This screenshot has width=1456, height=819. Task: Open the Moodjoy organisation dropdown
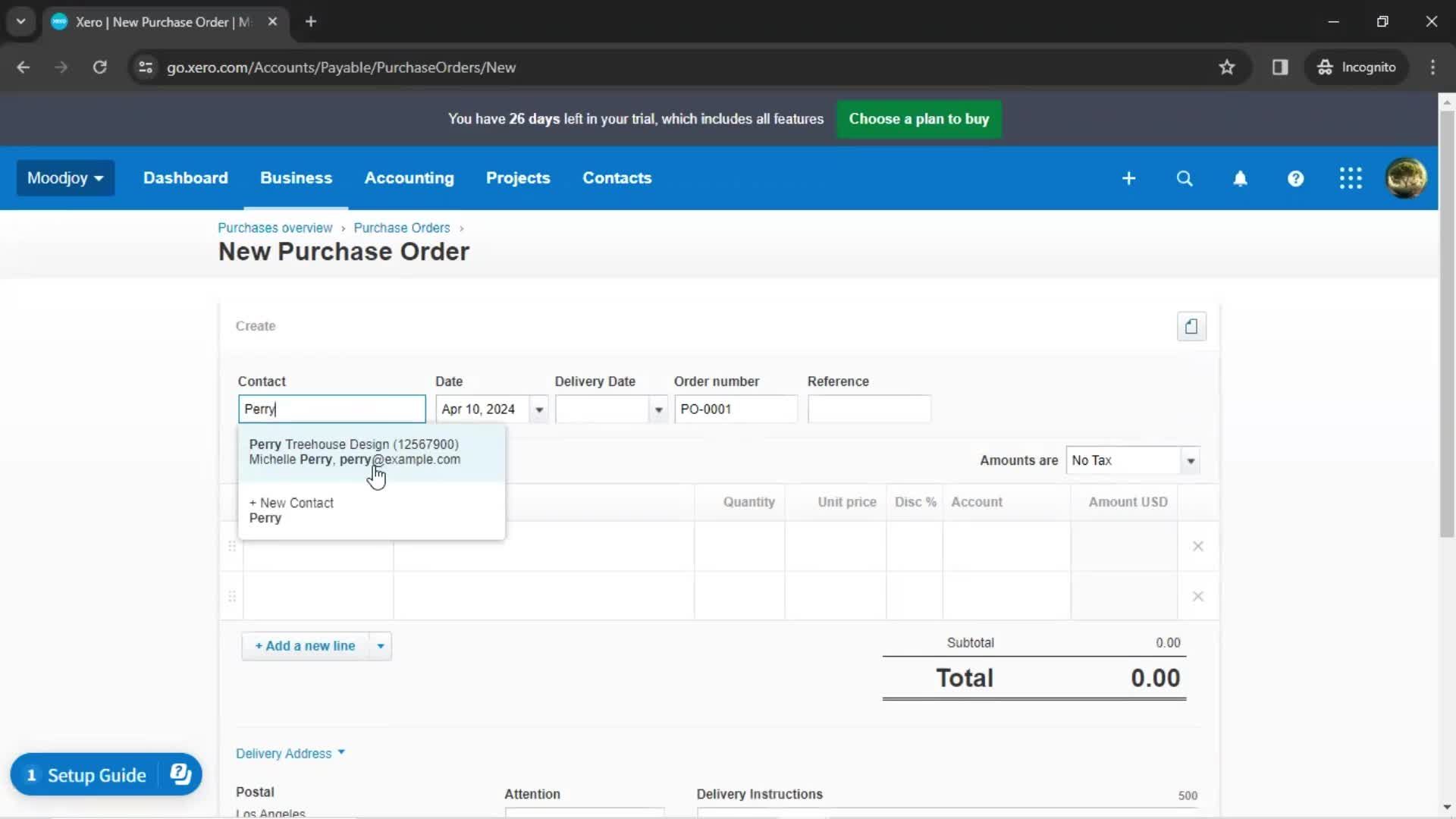[65, 178]
